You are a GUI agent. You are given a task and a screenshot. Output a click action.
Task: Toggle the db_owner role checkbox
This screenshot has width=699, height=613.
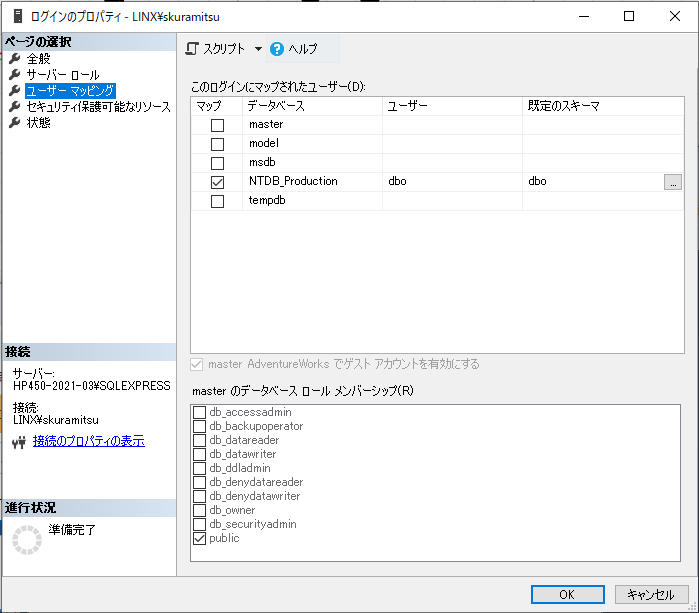click(200, 511)
